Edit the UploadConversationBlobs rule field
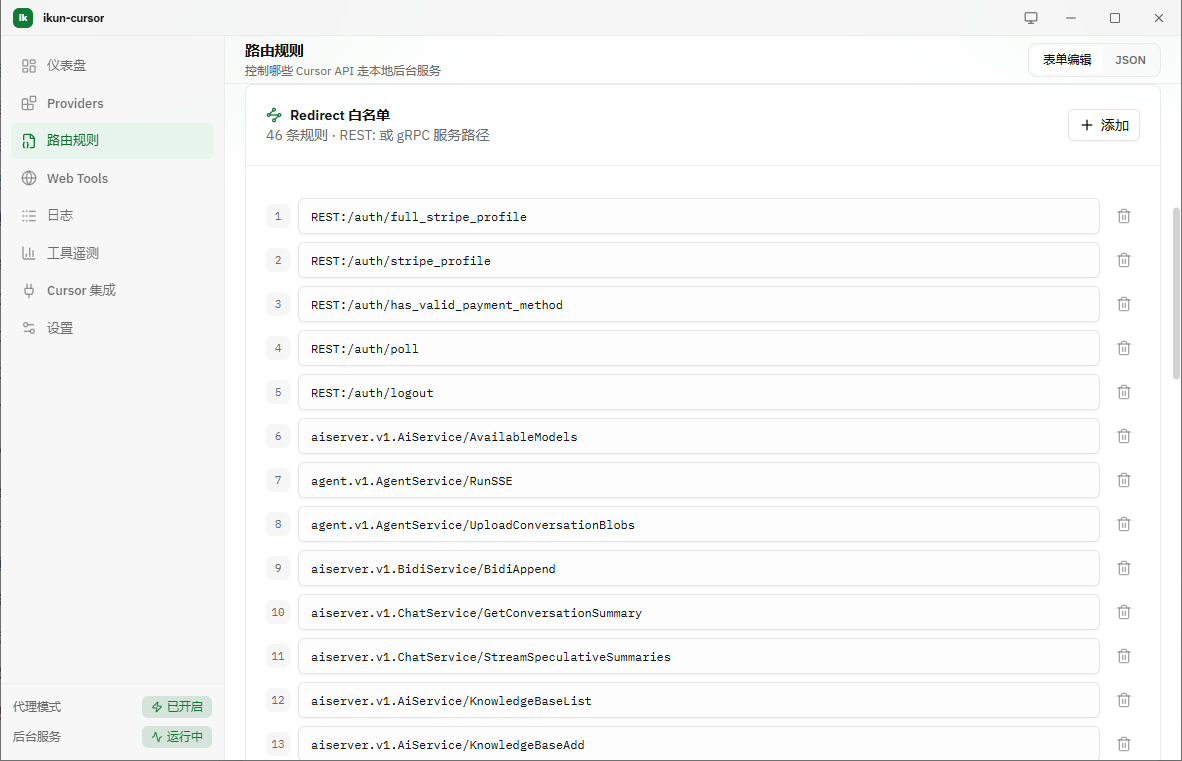Screen dimensions: 1182x761 coord(698,524)
